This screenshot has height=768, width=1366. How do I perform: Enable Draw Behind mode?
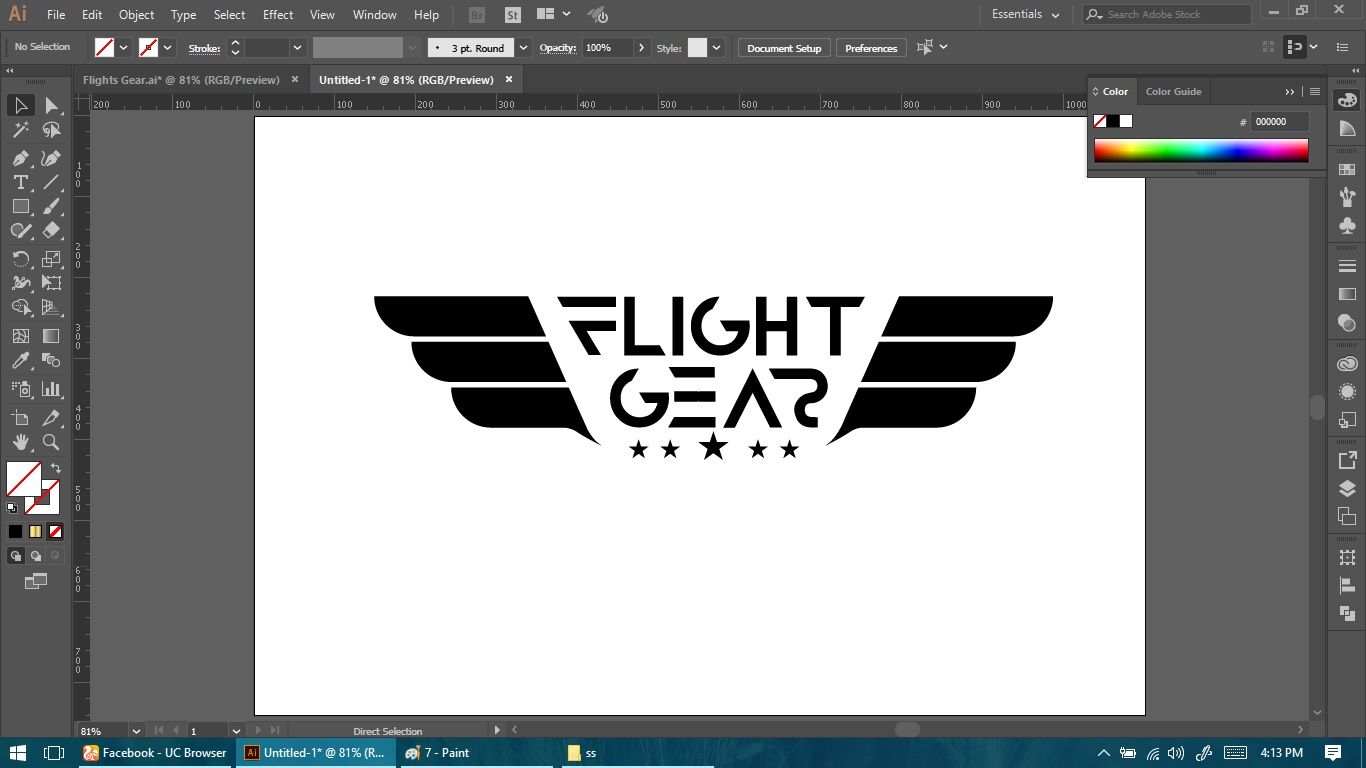(x=36, y=556)
